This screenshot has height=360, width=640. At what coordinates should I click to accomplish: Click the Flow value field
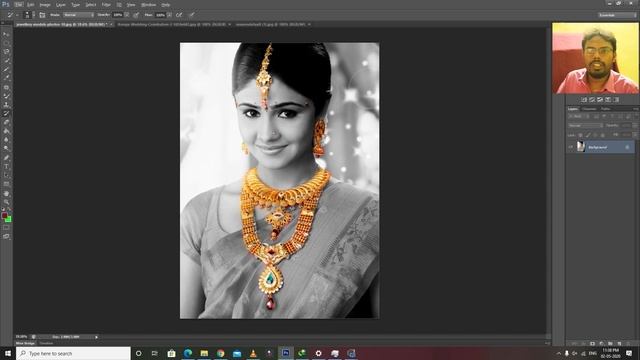160,15
